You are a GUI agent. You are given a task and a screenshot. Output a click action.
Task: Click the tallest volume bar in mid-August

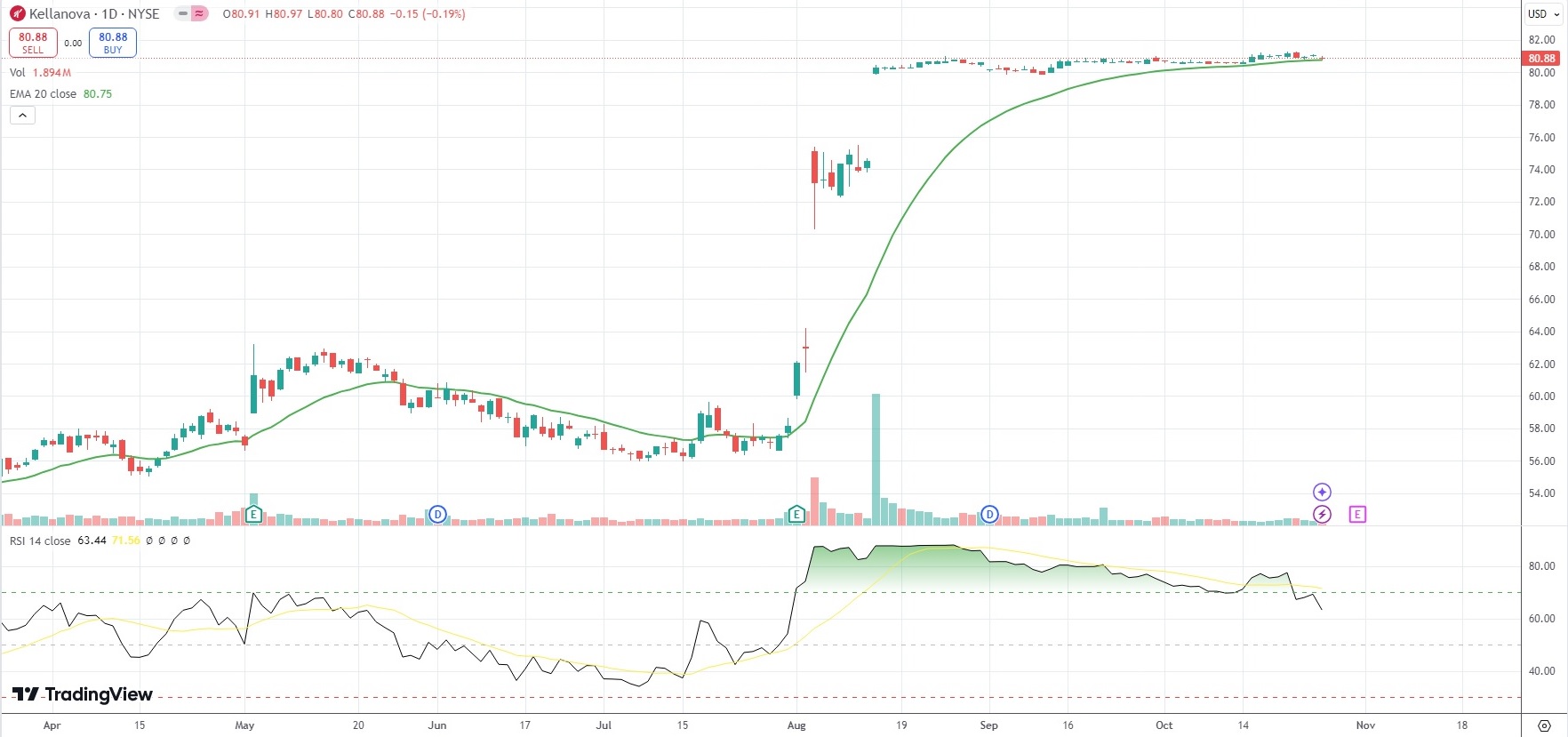[x=876, y=459]
